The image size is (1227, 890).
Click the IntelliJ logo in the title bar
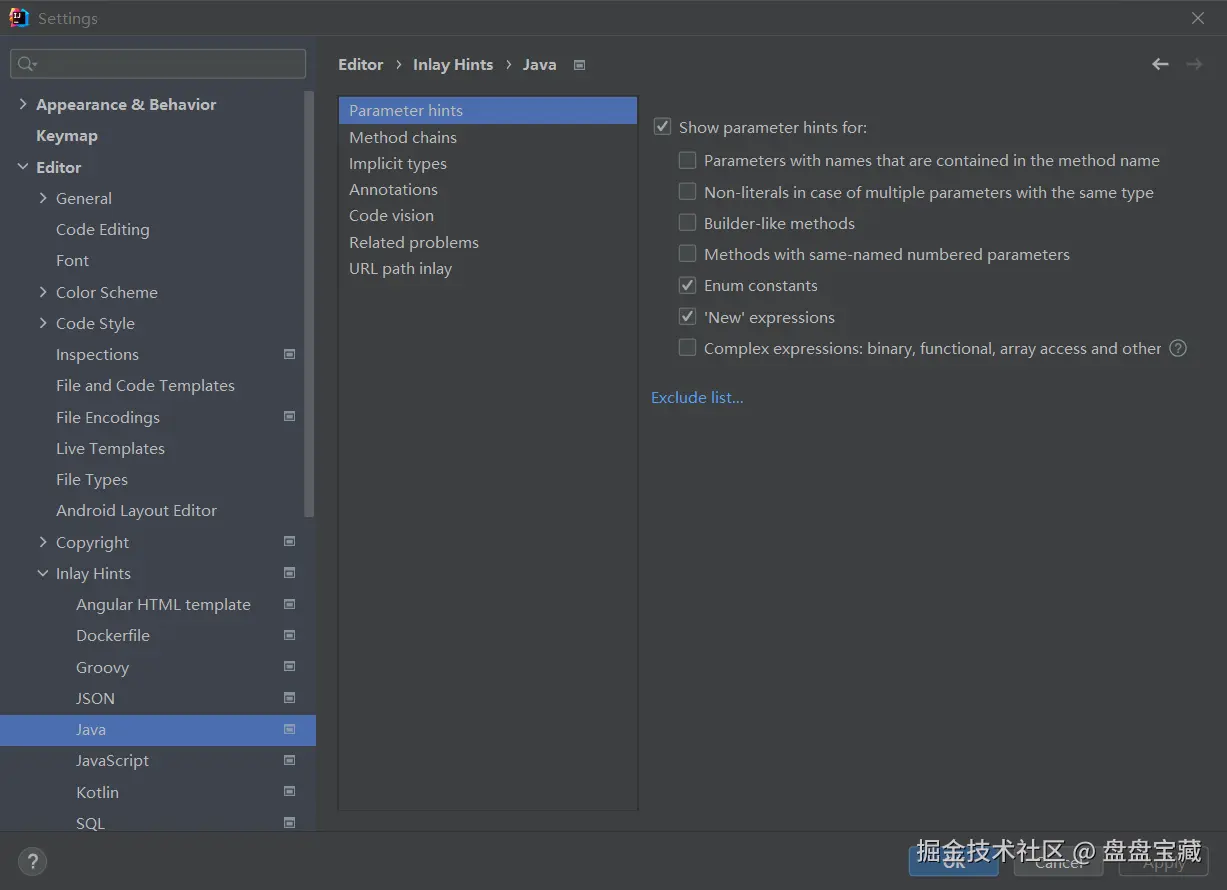(x=19, y=18)
